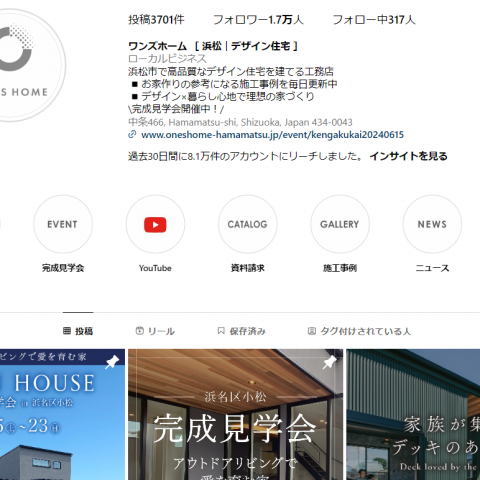Click the person tag icon on タグ付け tab
Image resolution: width=480 pixels, height=480 pixels.
pyautogui.click(x=311, y=331)
